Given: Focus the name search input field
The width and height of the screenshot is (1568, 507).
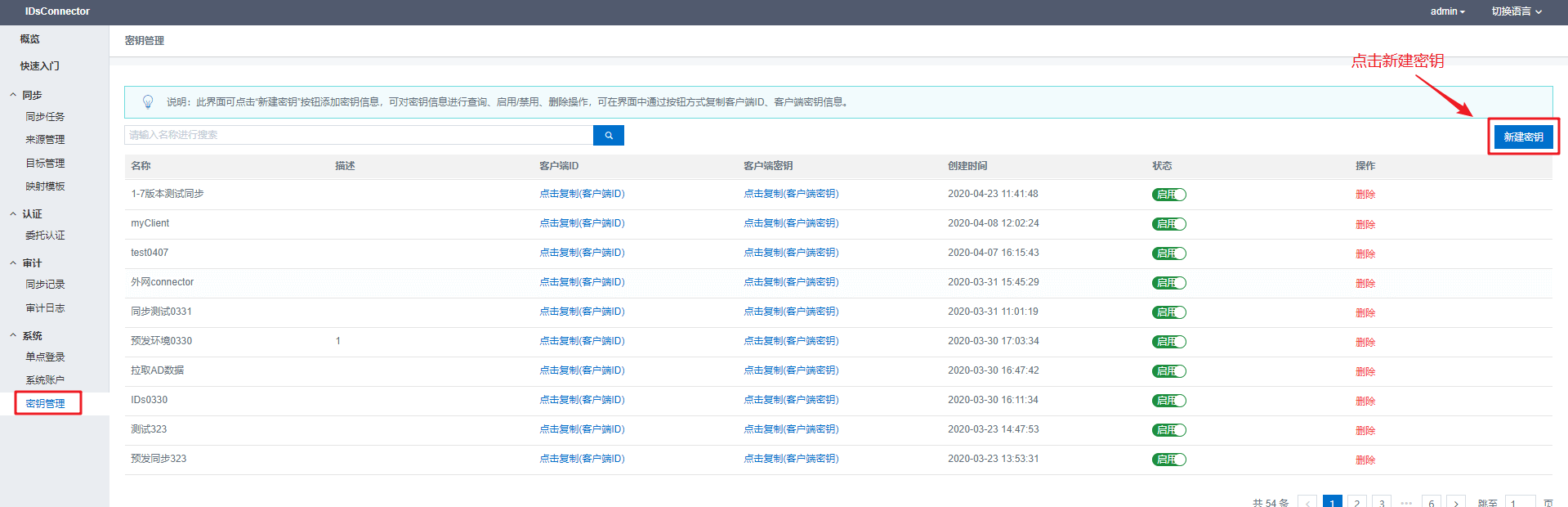Looking at the screenshot, I should click(x=358, y=135).
